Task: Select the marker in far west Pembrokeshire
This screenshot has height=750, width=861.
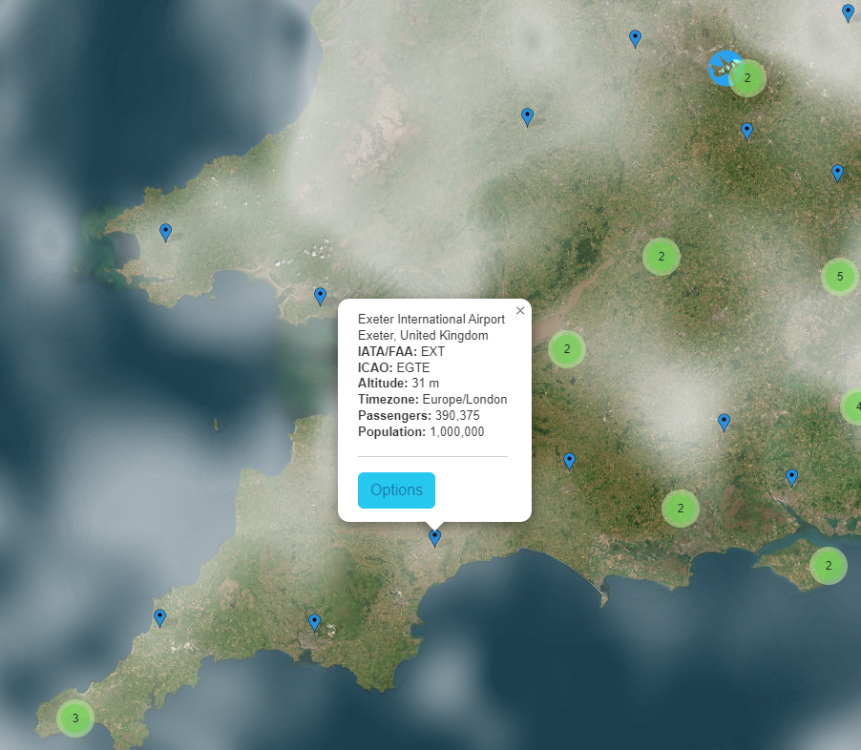Action: 166,232
